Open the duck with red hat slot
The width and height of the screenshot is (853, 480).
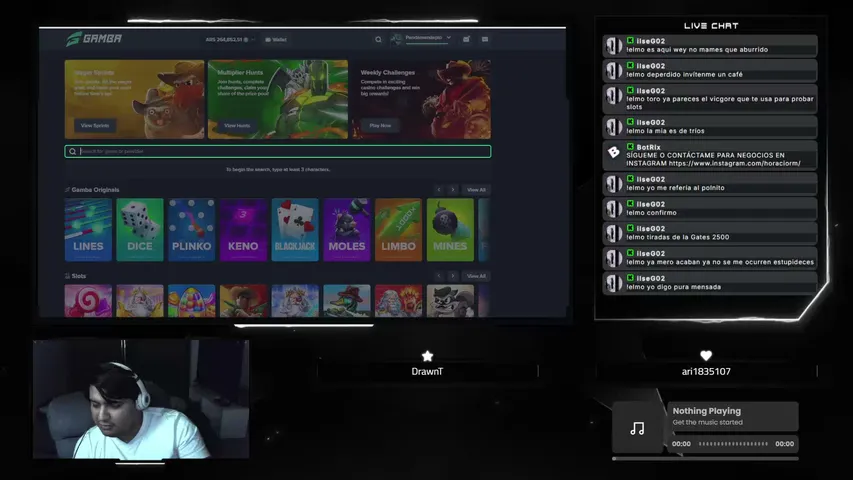coord(347,300)
